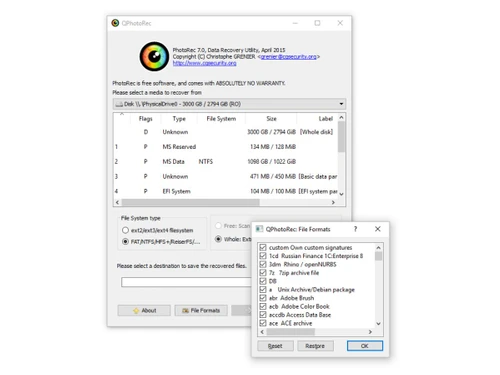
Task: Sort by the Flags column header
Action: [x=145, y=119]
